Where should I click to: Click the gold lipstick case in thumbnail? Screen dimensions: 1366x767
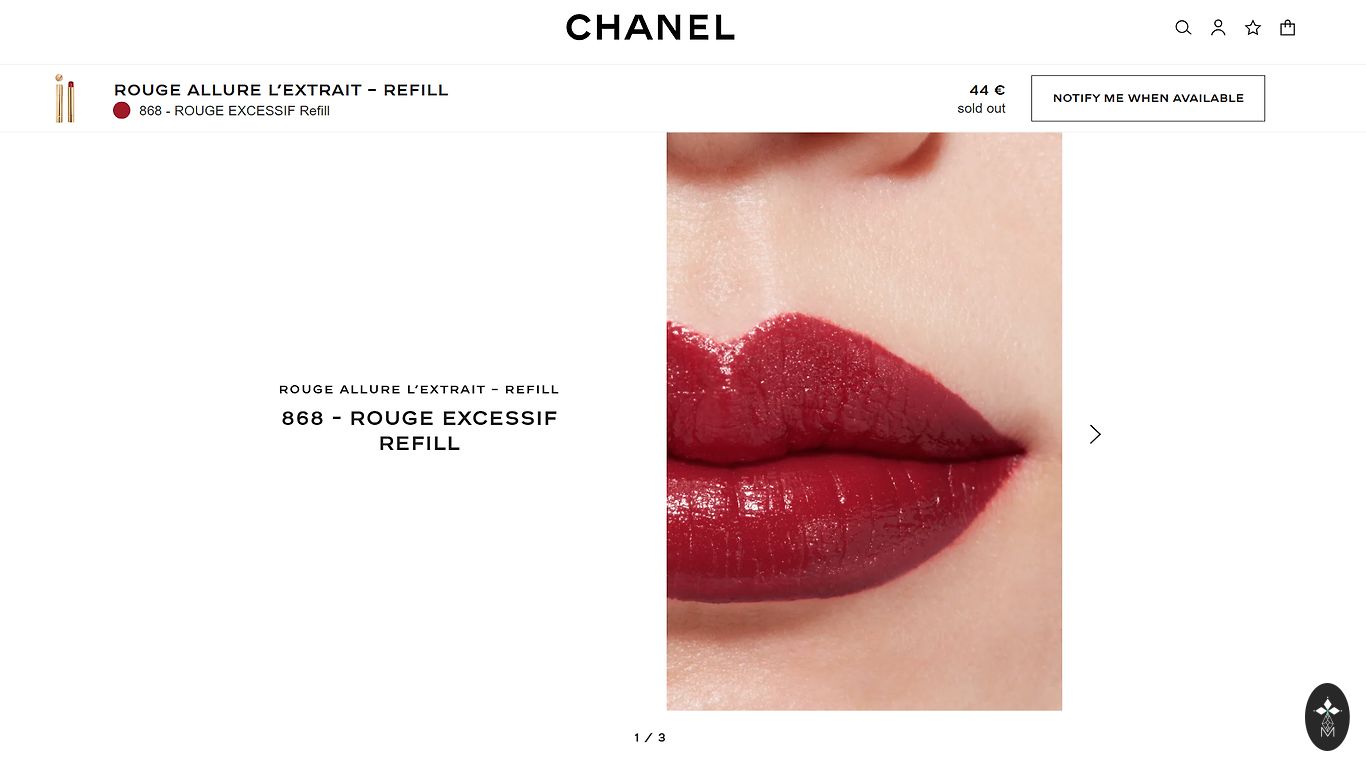(x=60, y=99)
